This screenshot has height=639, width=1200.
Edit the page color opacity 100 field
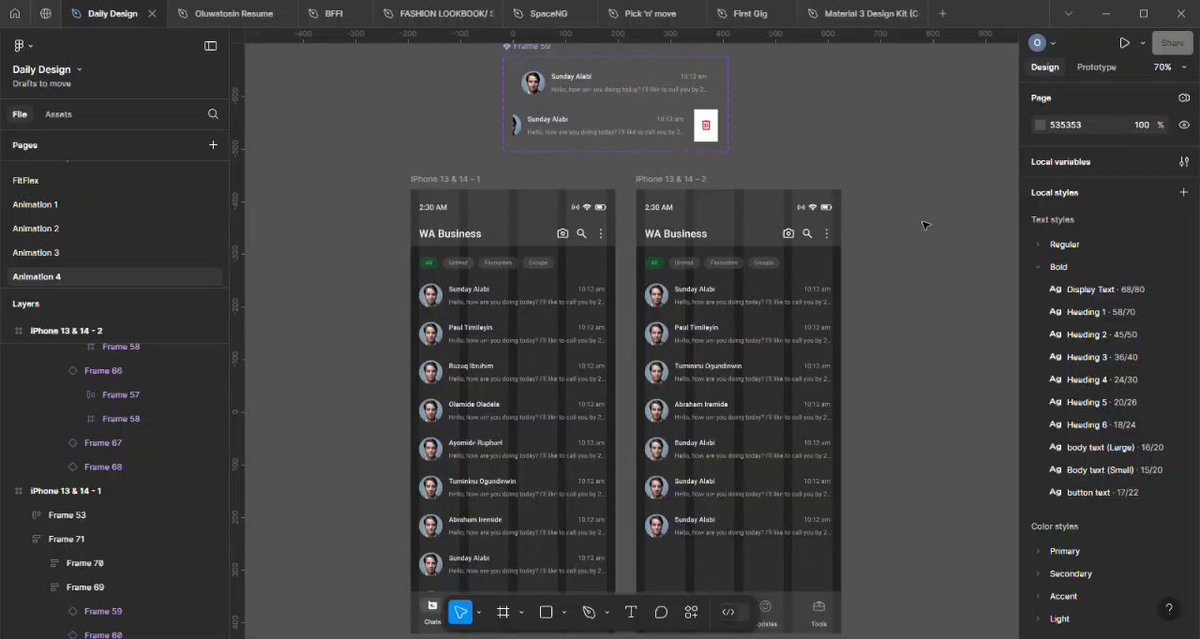coord(1142,125)
